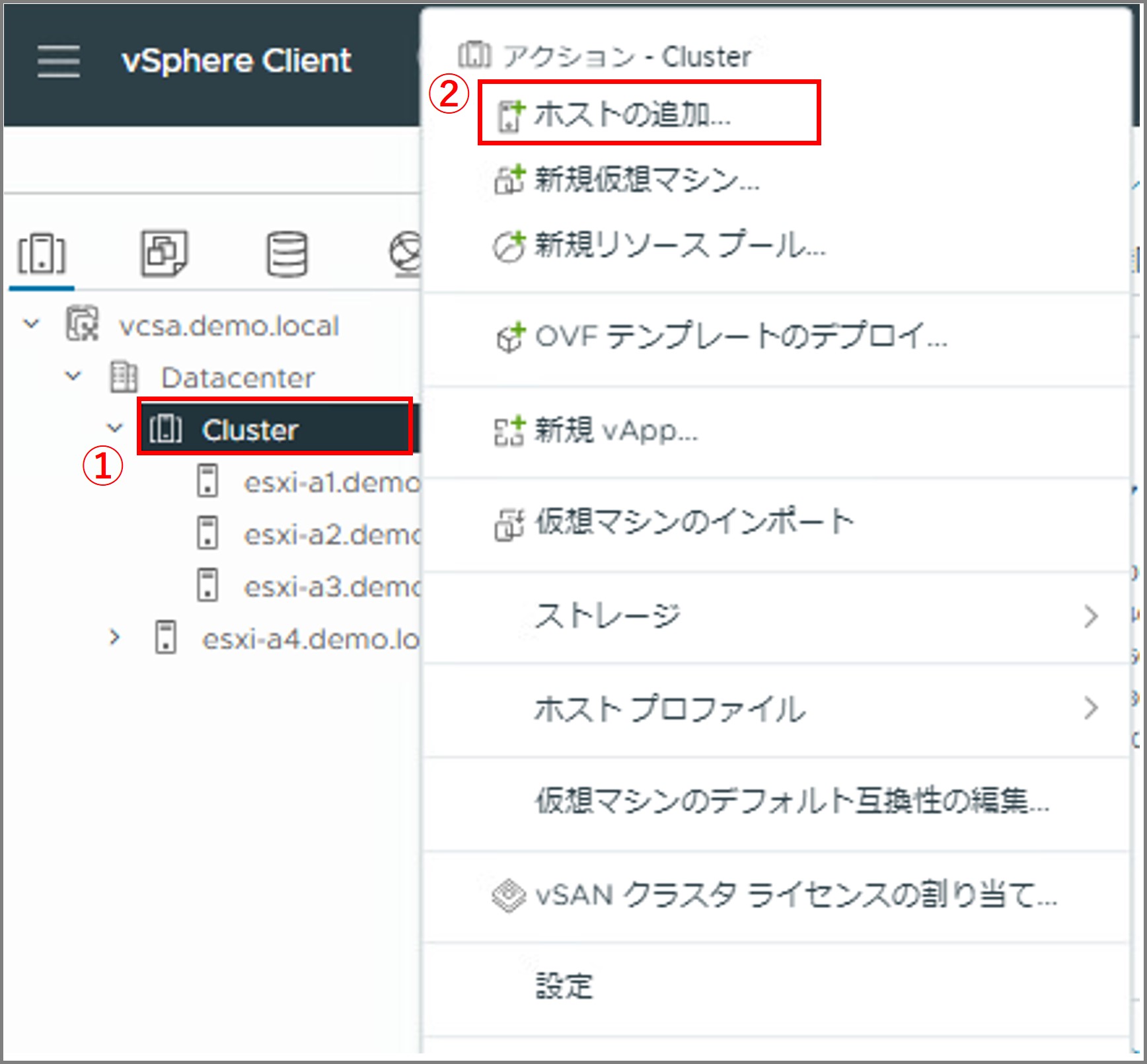
Task: Click the Datacenter building icon
Action: click(x=124, y=377)
